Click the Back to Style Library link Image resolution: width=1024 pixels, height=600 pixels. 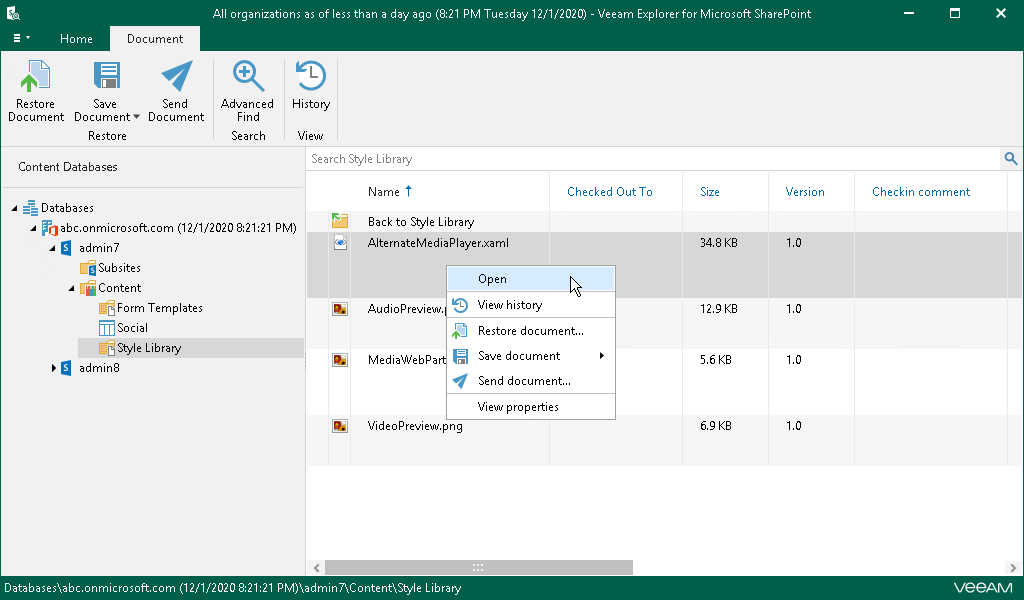421,222
